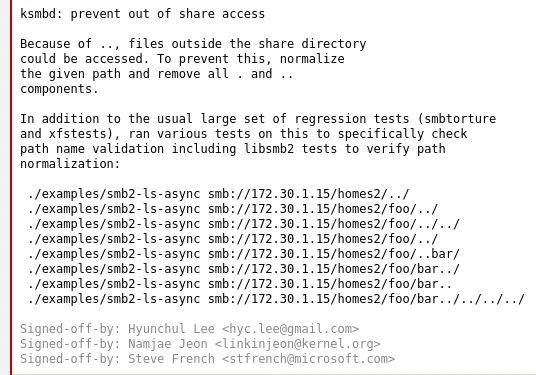Select the command line ending in foo/..bar/

244,254
